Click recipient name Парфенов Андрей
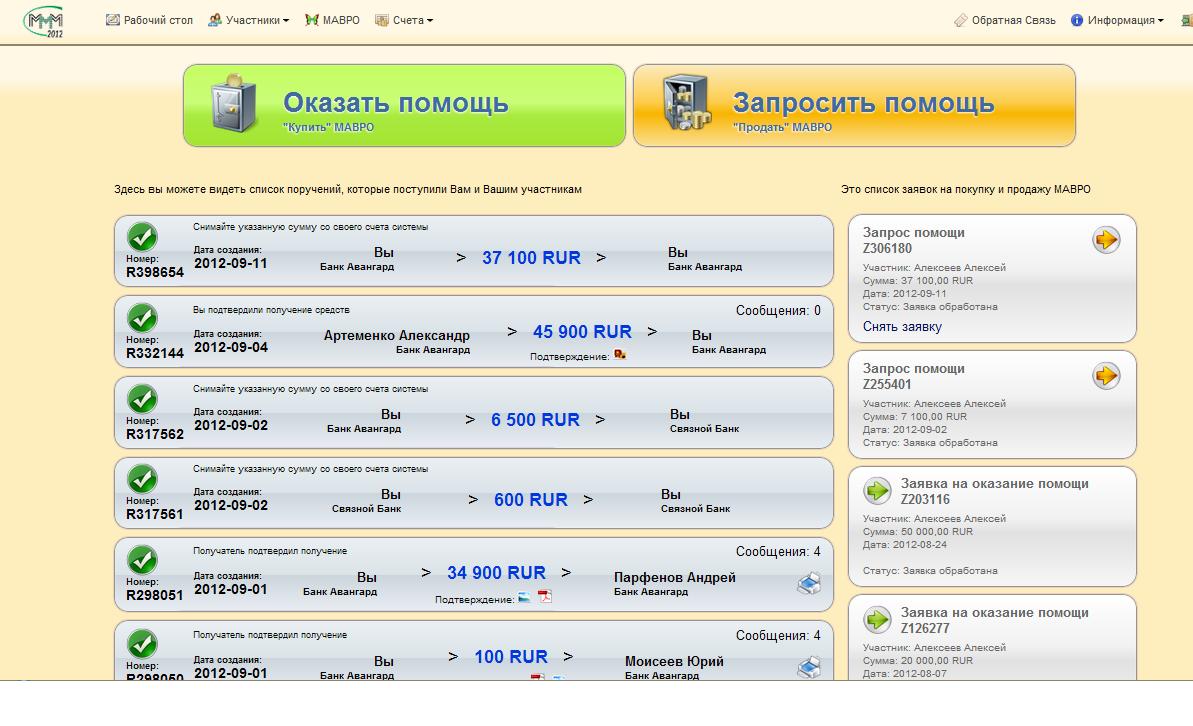This screenshot has height=726, width=1193. tap(675, 578)
